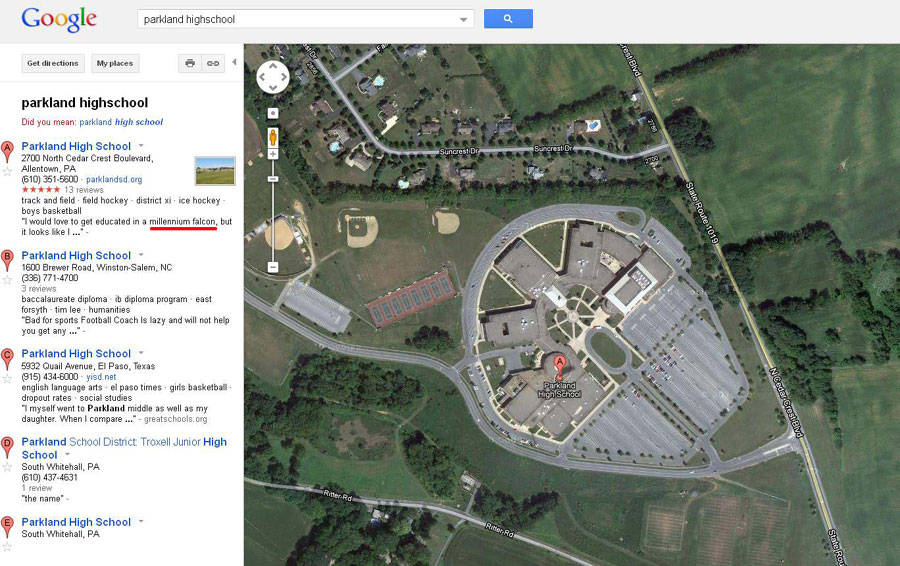Open the first result's photo thumbnail
This screenshot has width=900, height=566.
(215, 171)
